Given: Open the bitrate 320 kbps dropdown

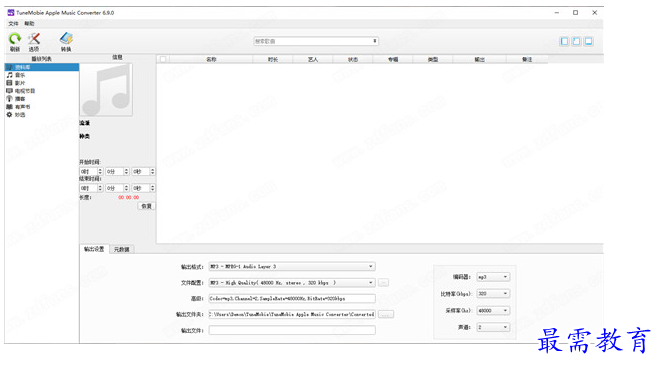Looking at the screenshot, I should pos(493,293).
